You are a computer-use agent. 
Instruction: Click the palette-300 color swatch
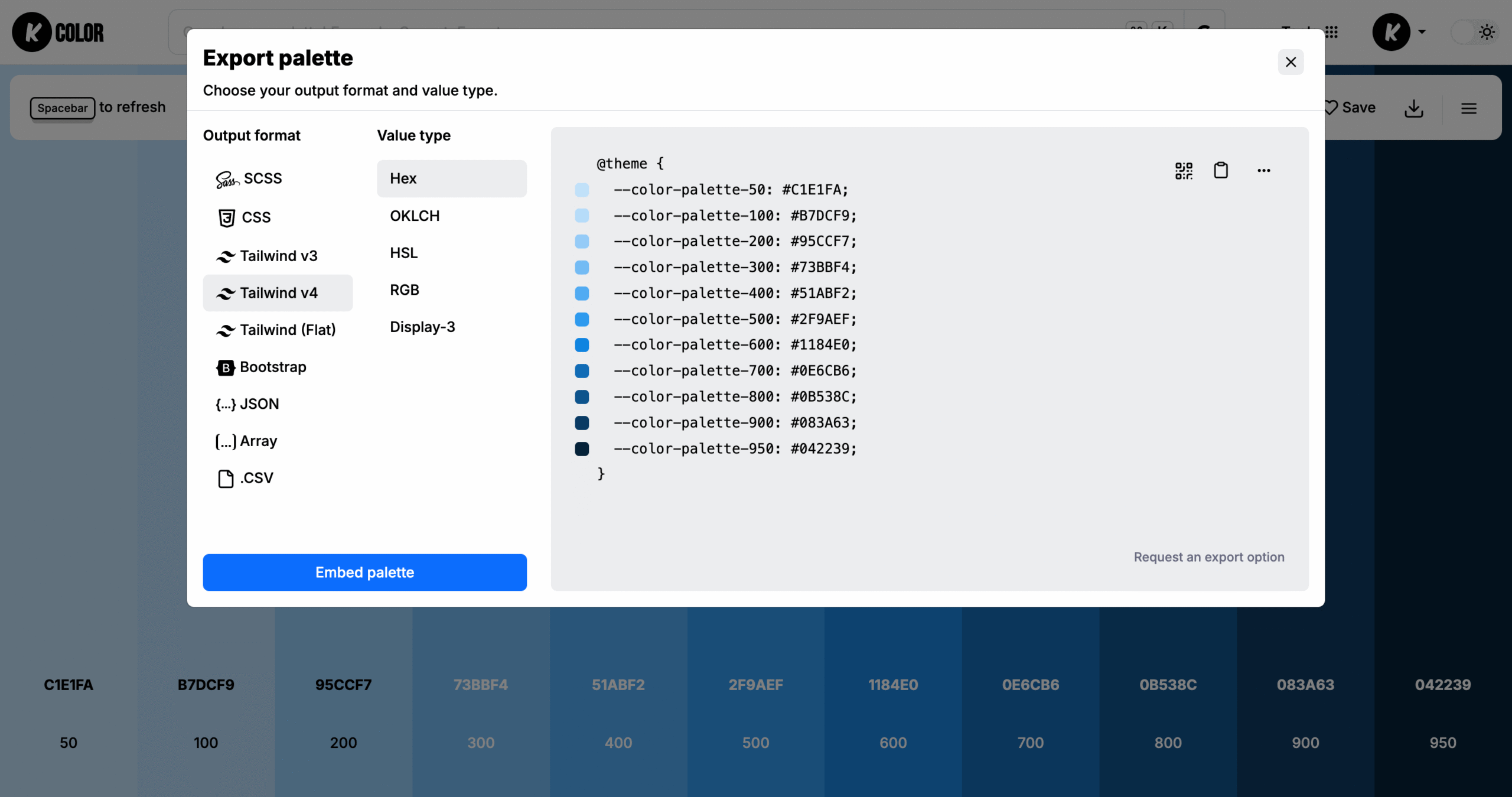click(582, 268)
